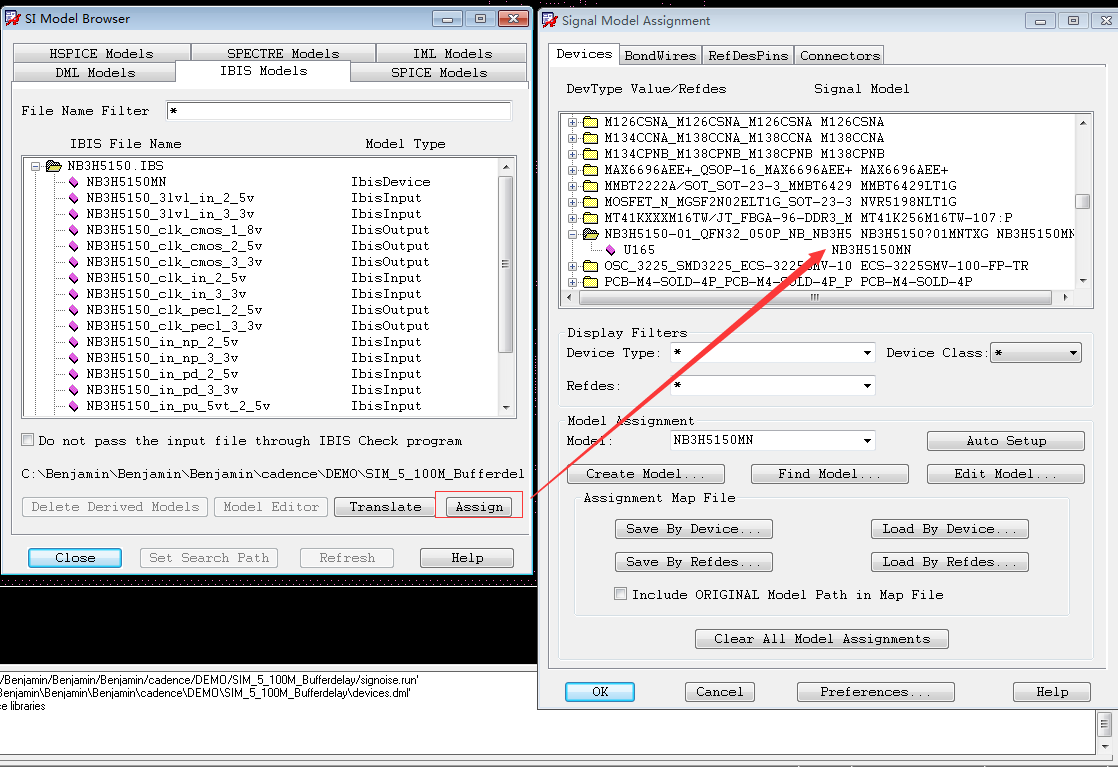Click the M134CCNA folder icon

pyautogui.click(x=590, y=138)
